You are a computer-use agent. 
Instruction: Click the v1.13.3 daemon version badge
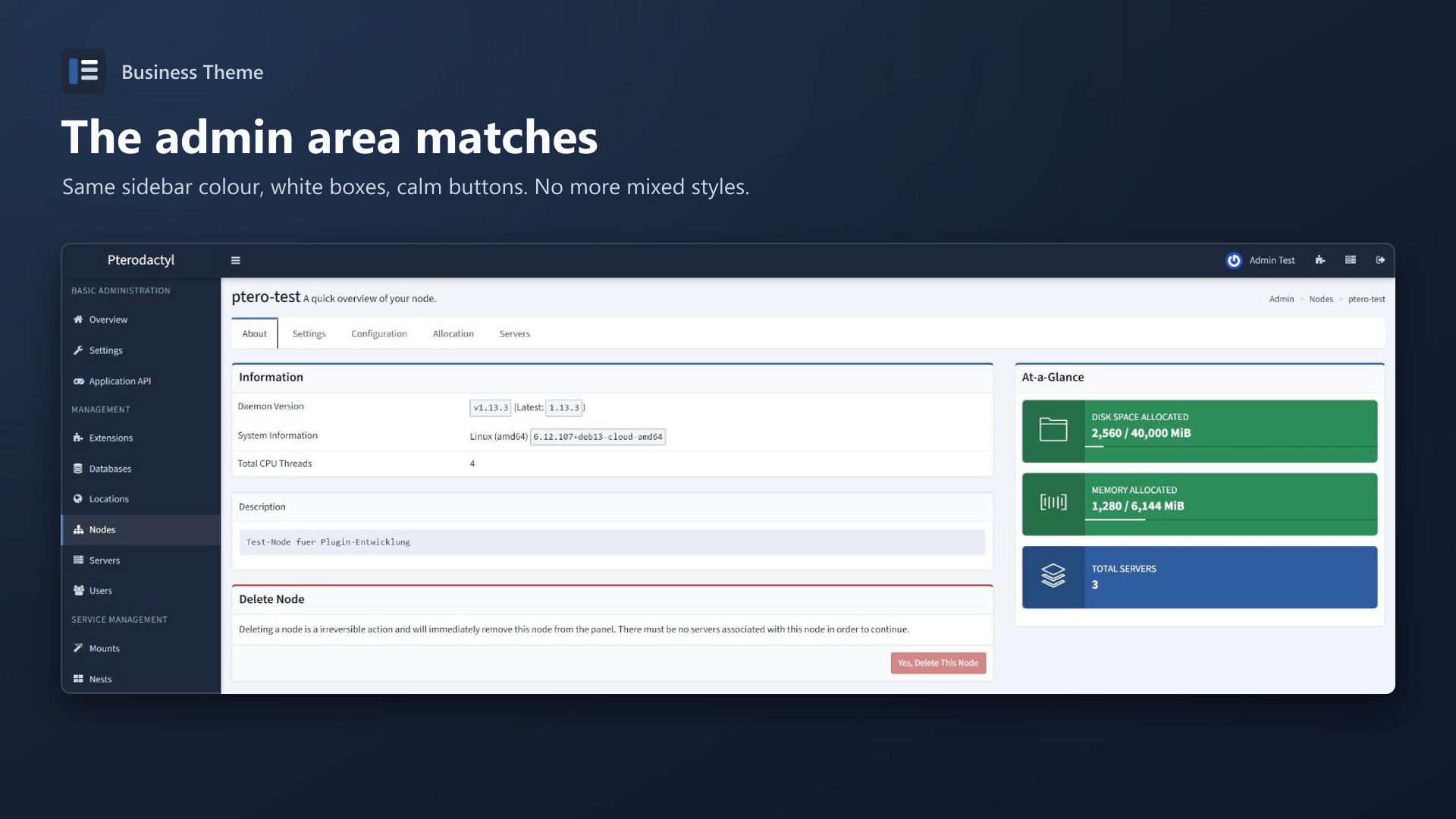[491, 408]
